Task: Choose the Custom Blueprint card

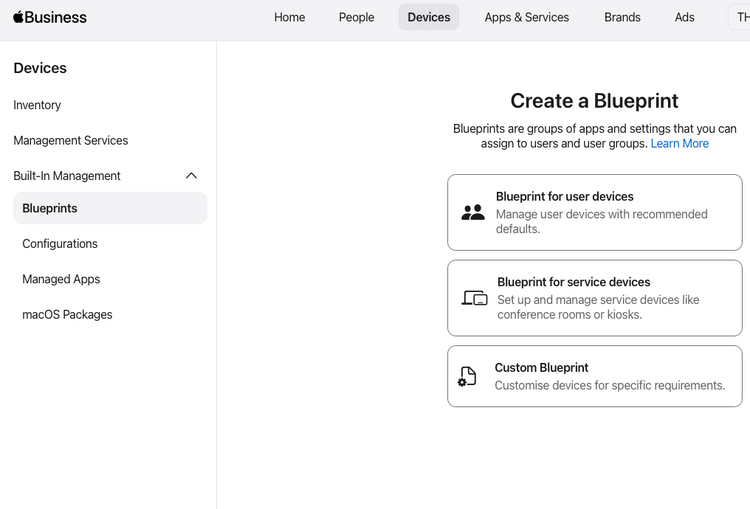Action: point(595,376)
